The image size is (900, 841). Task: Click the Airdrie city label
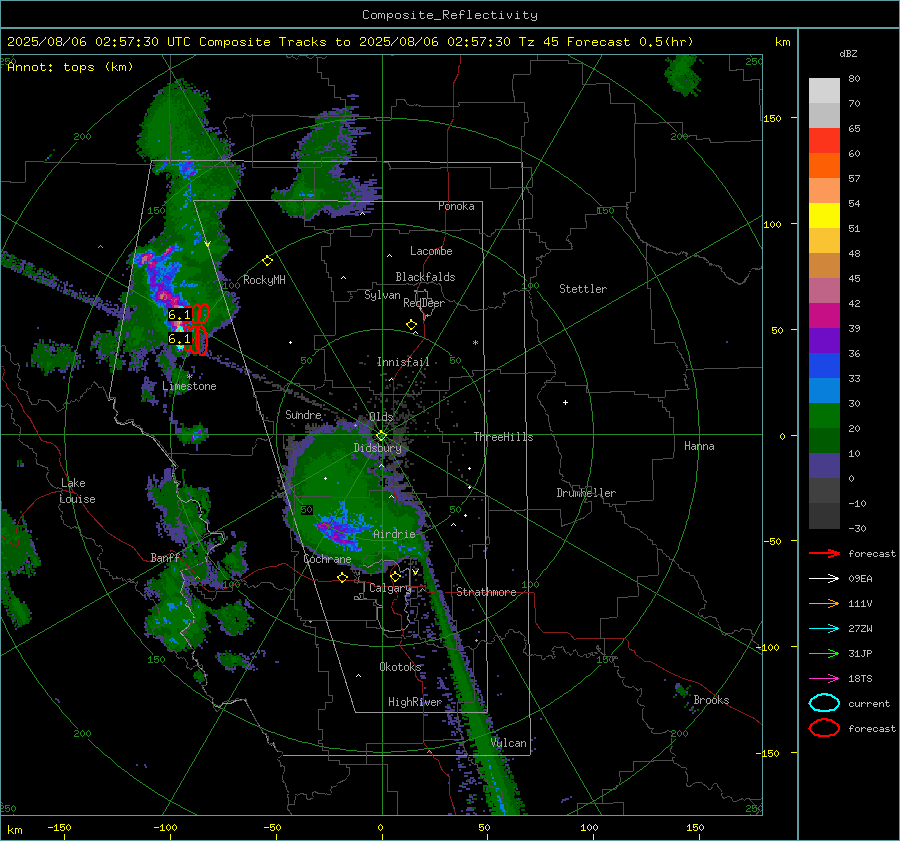394,534
